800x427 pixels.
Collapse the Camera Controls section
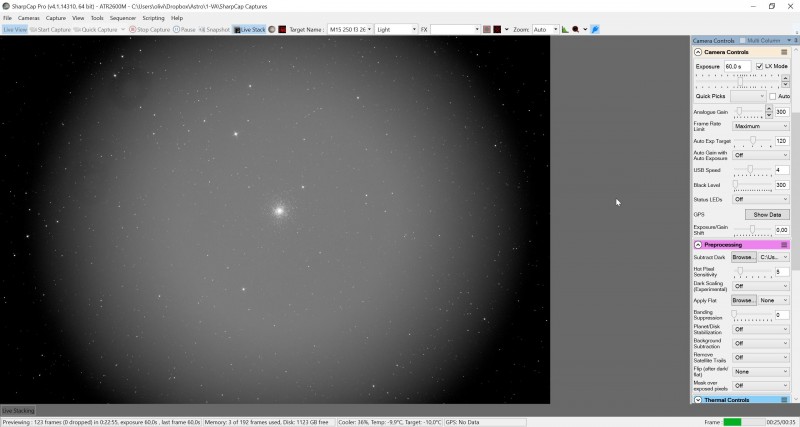click(x=698, y=52)
